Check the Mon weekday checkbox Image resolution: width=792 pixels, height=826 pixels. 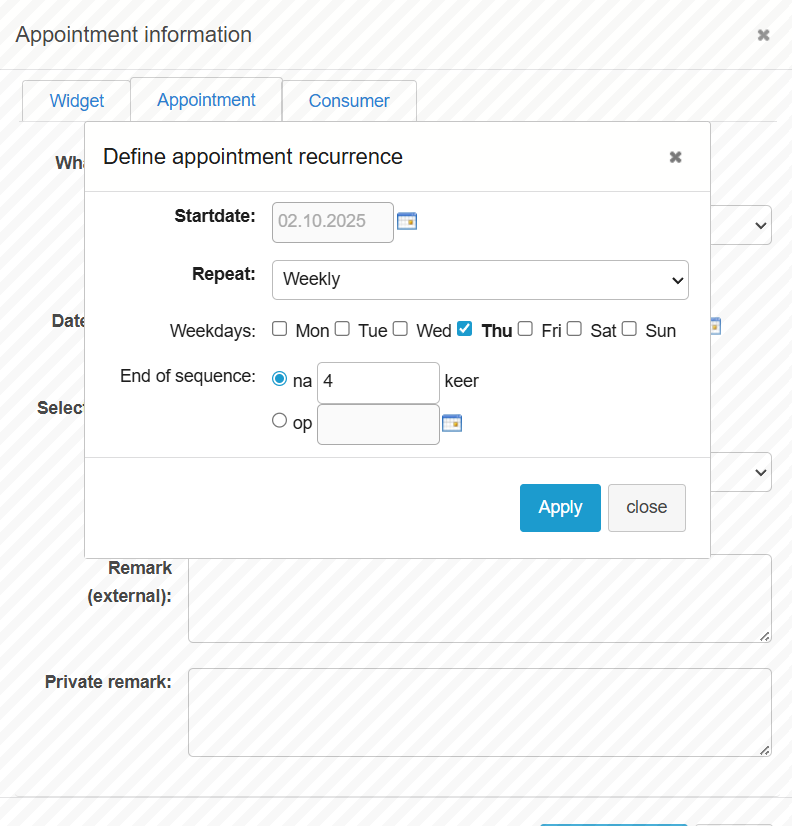pos(280,329)
